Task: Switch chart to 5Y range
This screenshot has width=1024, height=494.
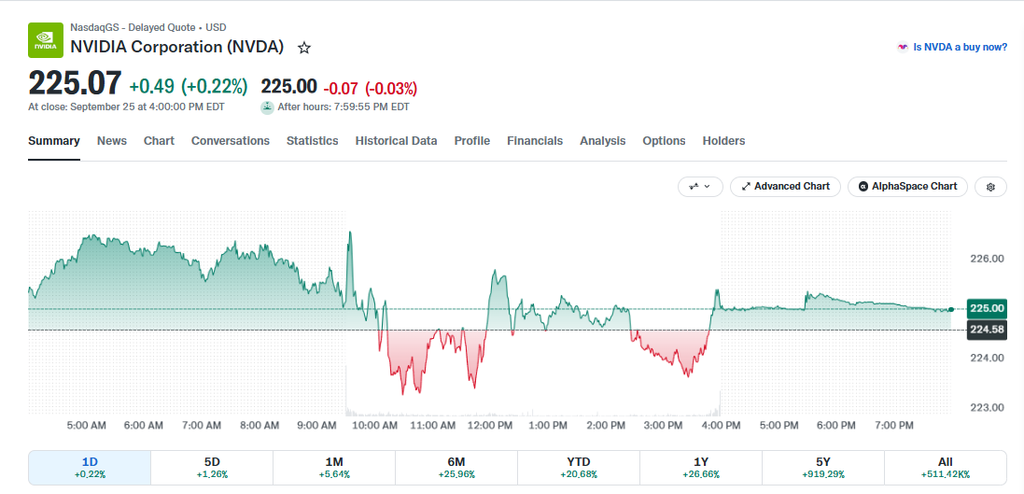Action: click(824, 468)
